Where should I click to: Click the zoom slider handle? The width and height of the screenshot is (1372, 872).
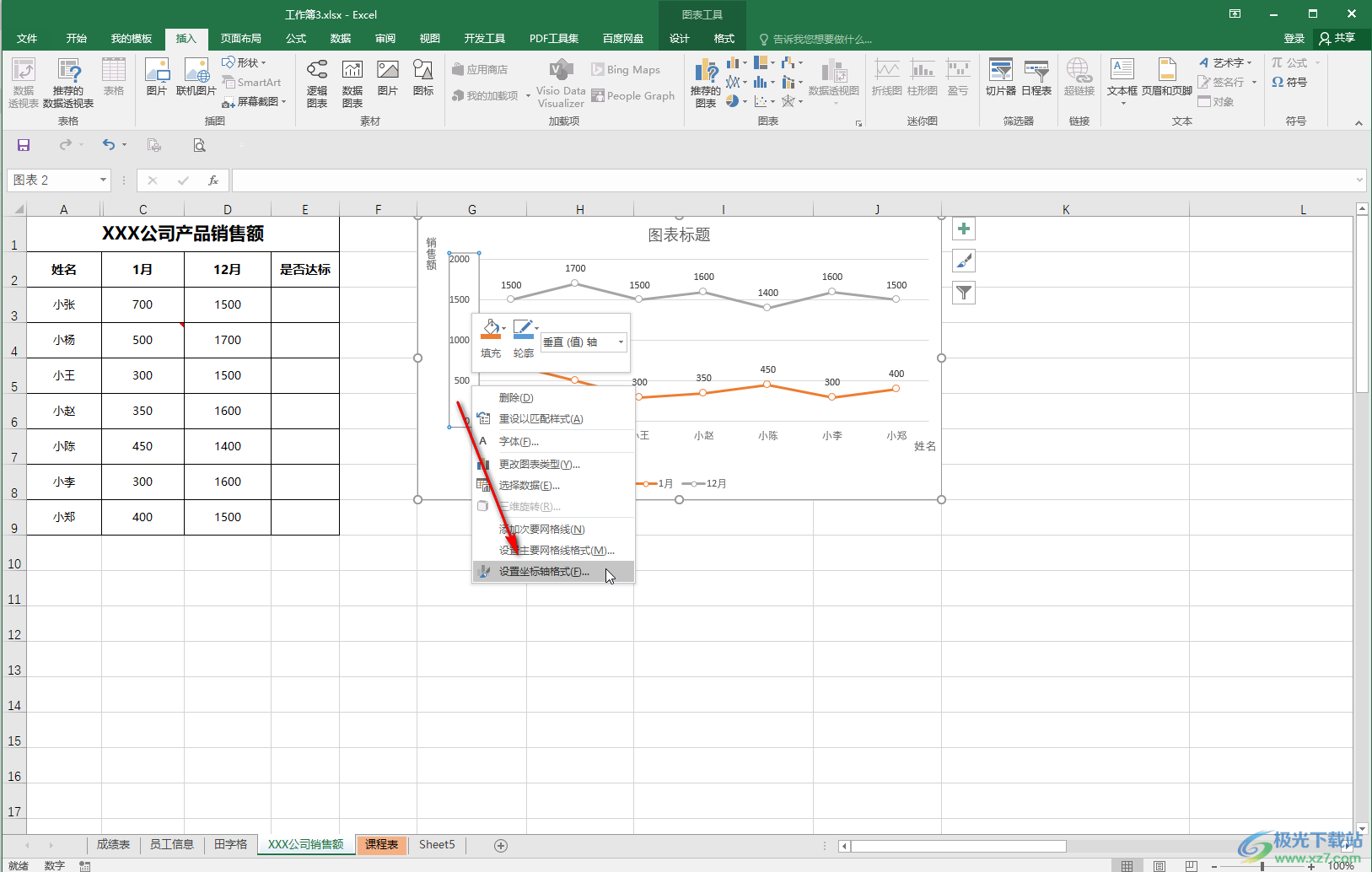(1262, 866)
